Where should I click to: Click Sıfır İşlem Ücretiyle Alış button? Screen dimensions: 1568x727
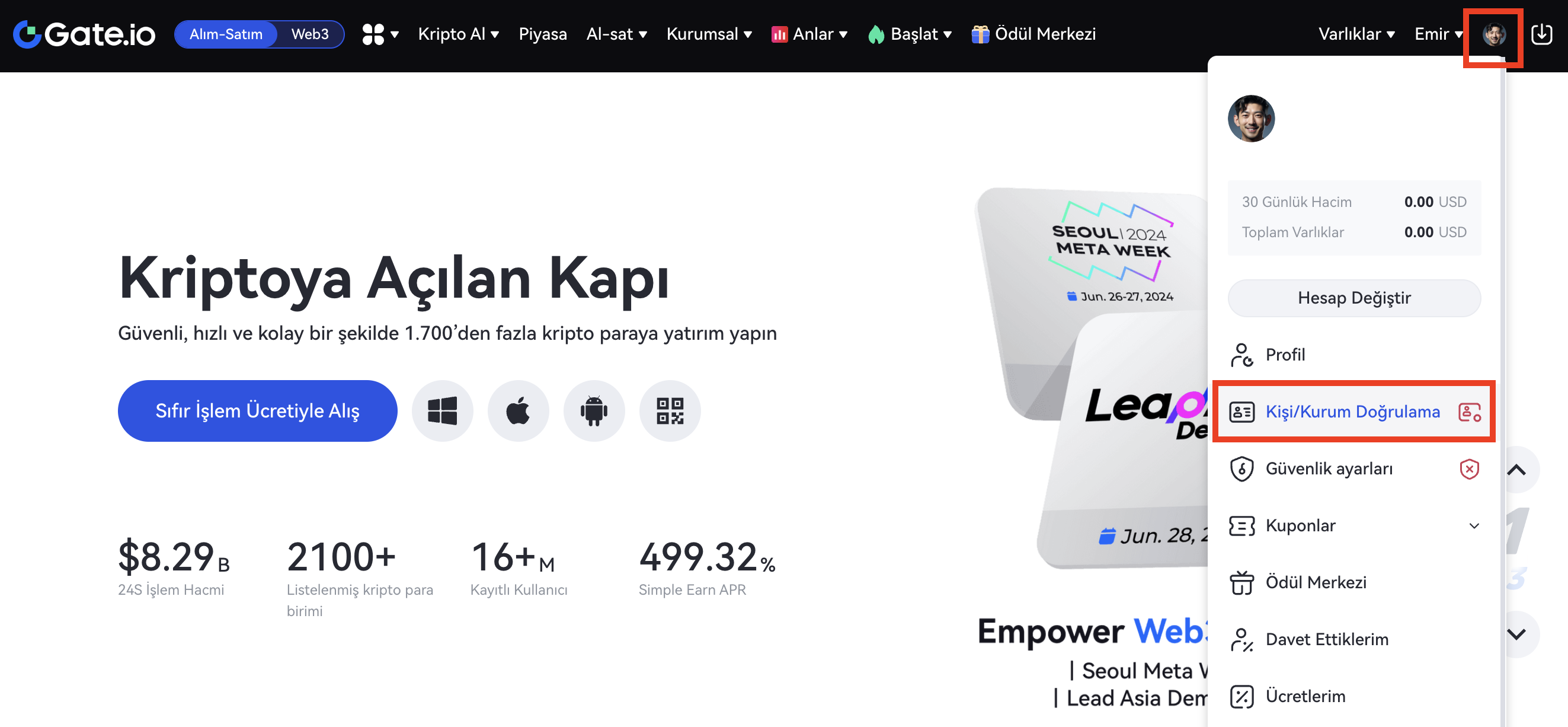point(257,411)
